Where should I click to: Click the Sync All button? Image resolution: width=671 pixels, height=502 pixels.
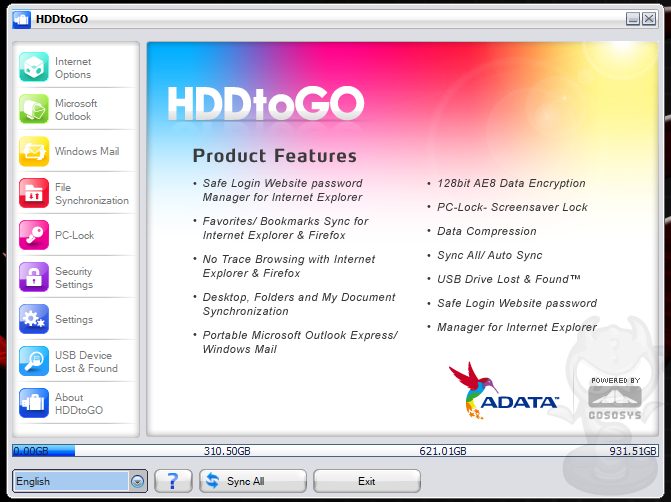coord(252,481)
